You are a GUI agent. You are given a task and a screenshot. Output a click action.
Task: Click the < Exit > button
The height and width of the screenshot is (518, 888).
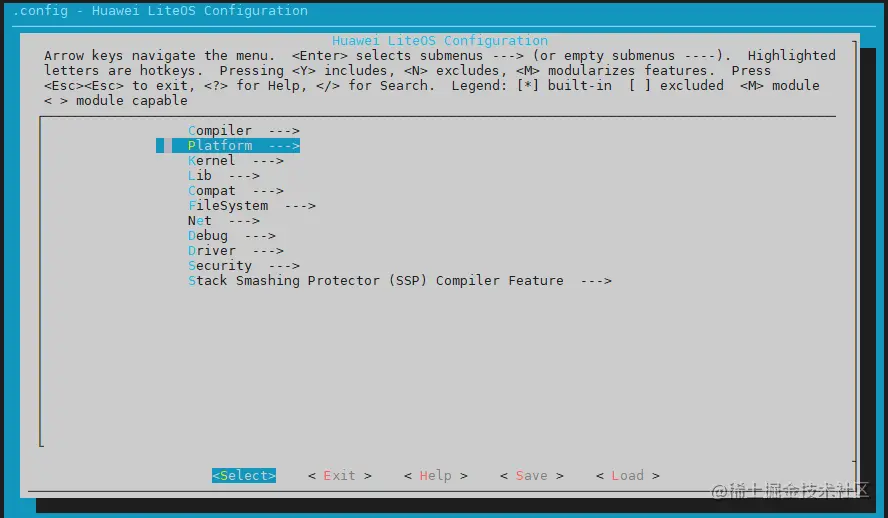tap(340, 476)
